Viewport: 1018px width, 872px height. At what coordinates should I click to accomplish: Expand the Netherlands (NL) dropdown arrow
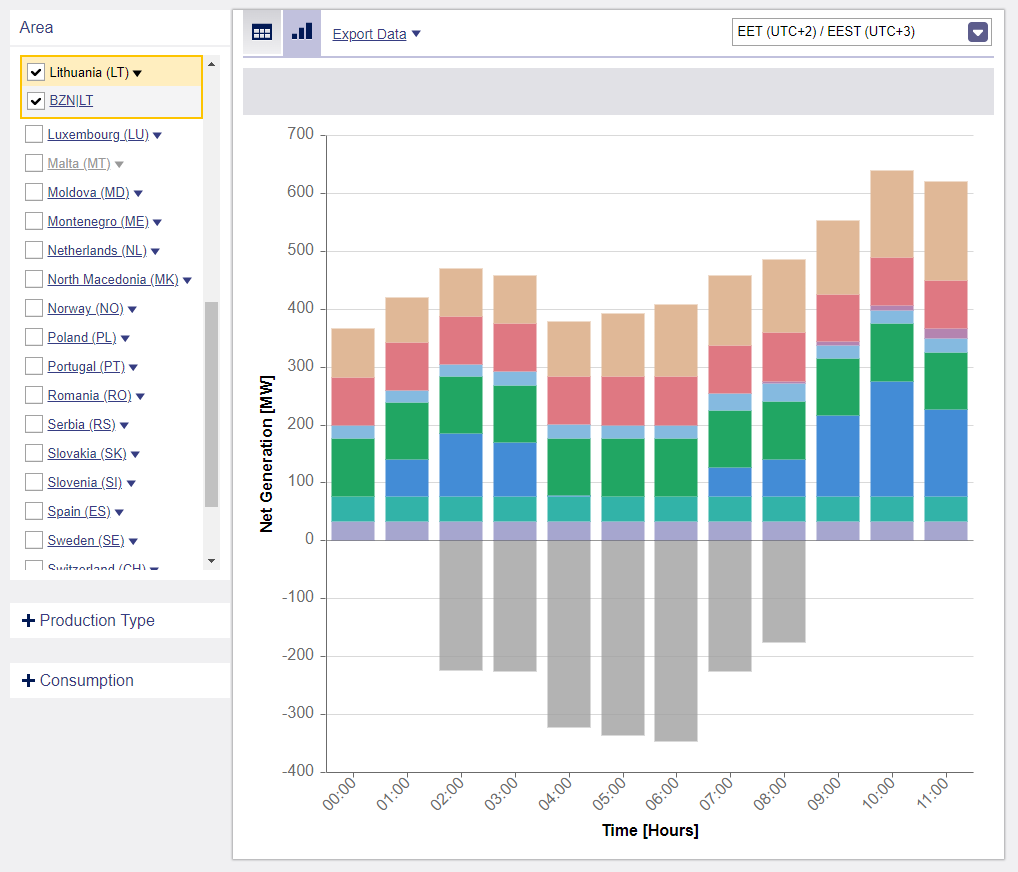[155, 251]
